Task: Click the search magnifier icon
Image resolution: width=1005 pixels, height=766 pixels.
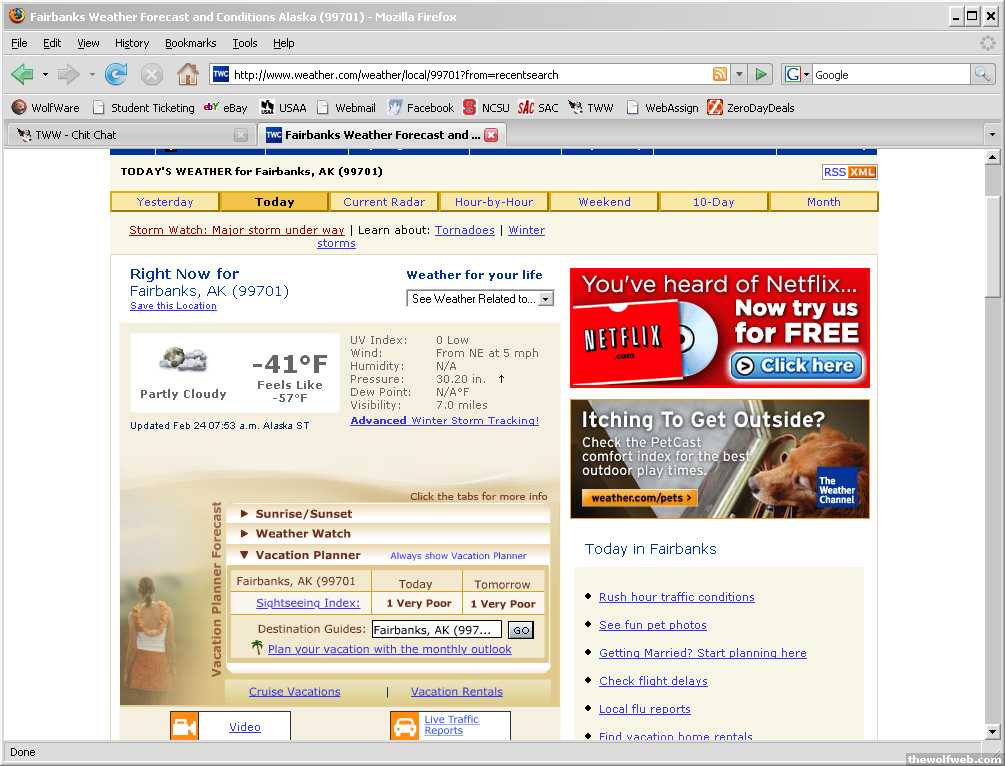Action: click(x=982, y=75)
